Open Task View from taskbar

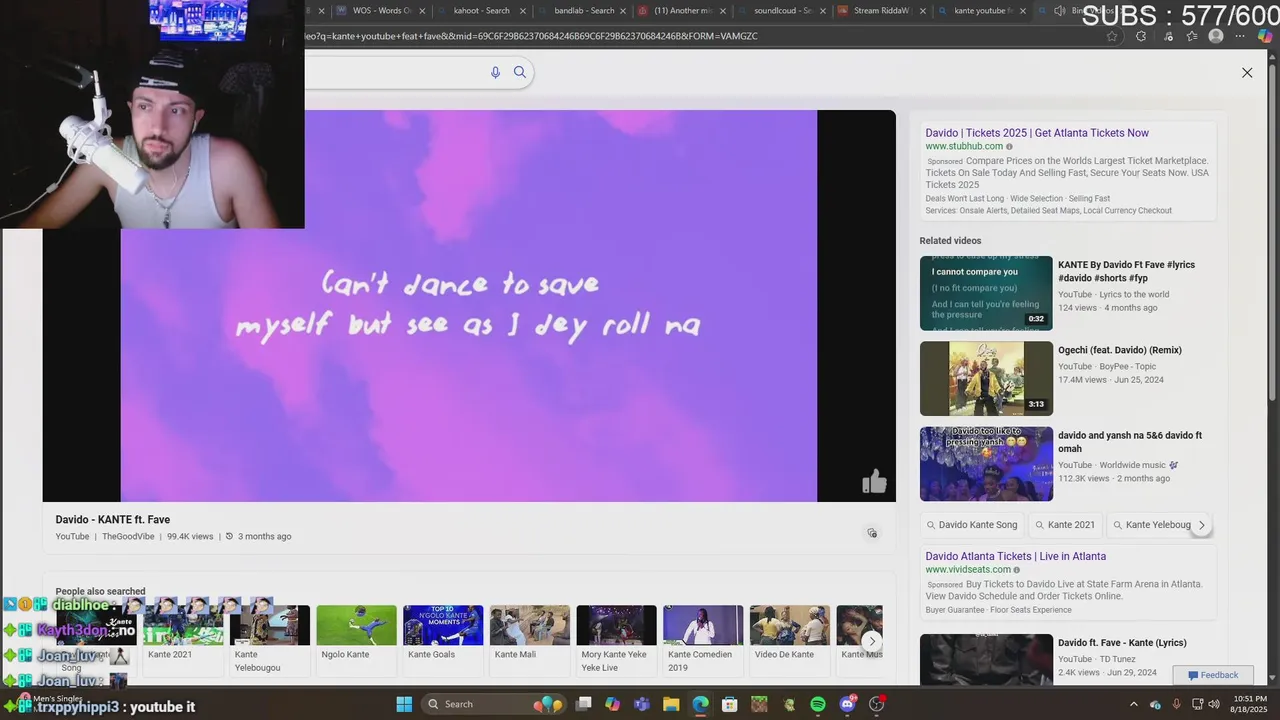click(x=584, y=704)
